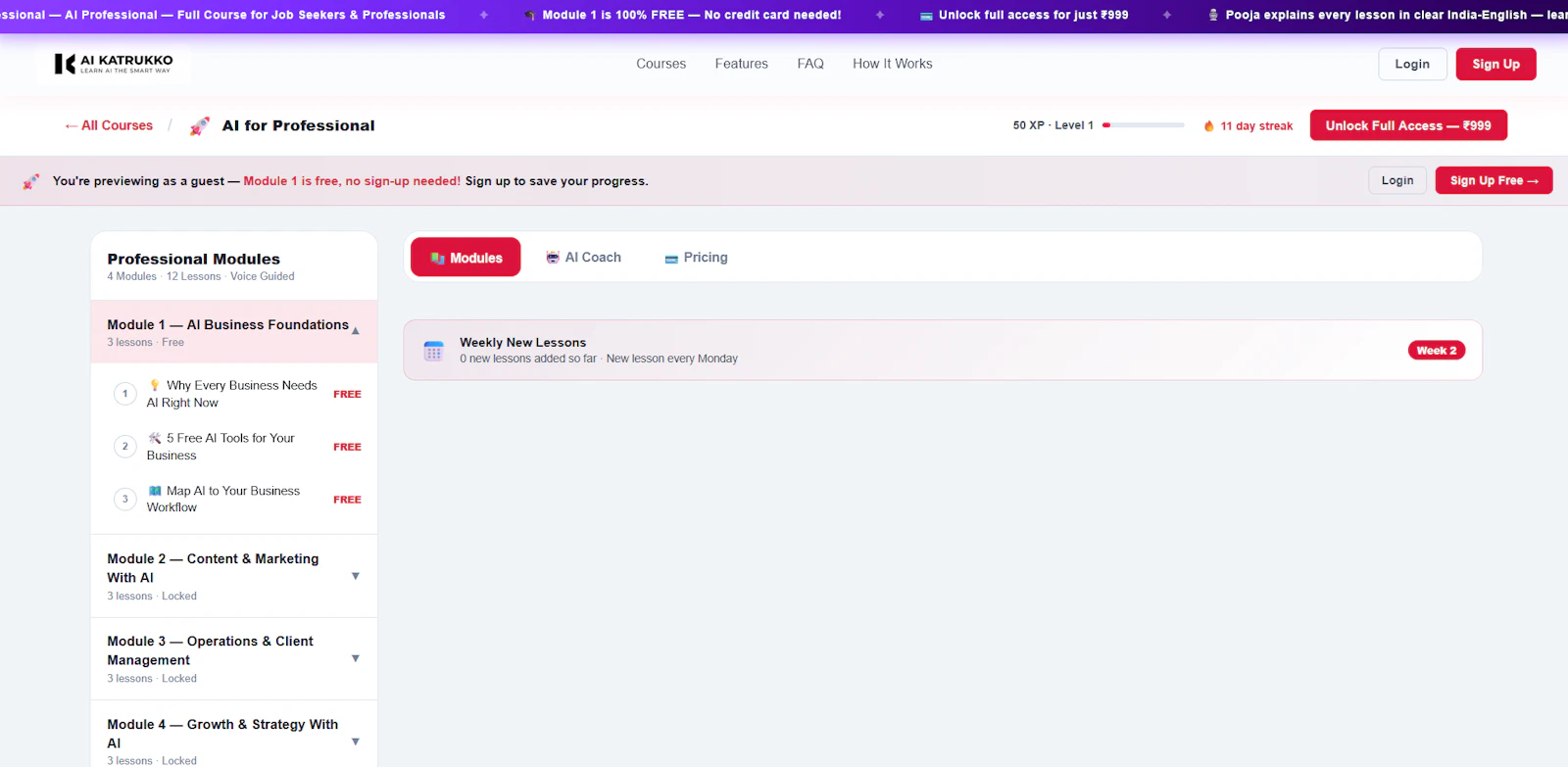Click the header Login button
Viewport: 1568px width, 767px height.
1412,64
